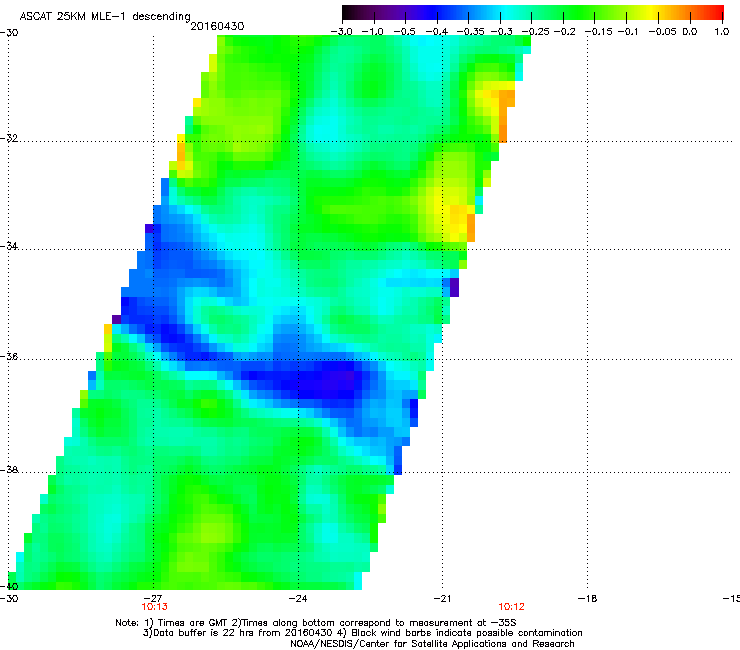The image size is (740, 650).
Task: Click the black end of the color scale
Action: (x=347, y=12)
